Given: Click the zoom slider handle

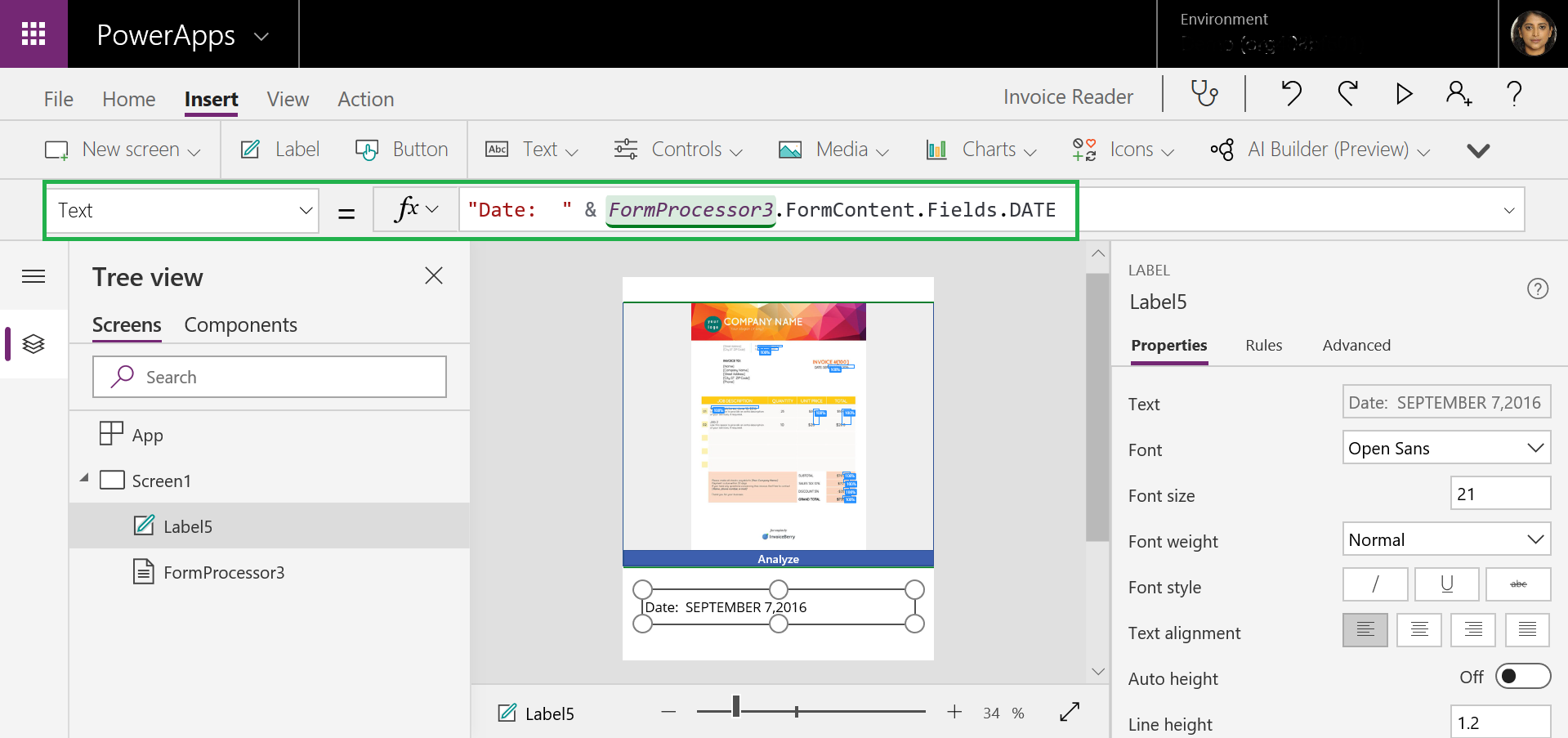Looking at the screenshot, I should point(736,707).
